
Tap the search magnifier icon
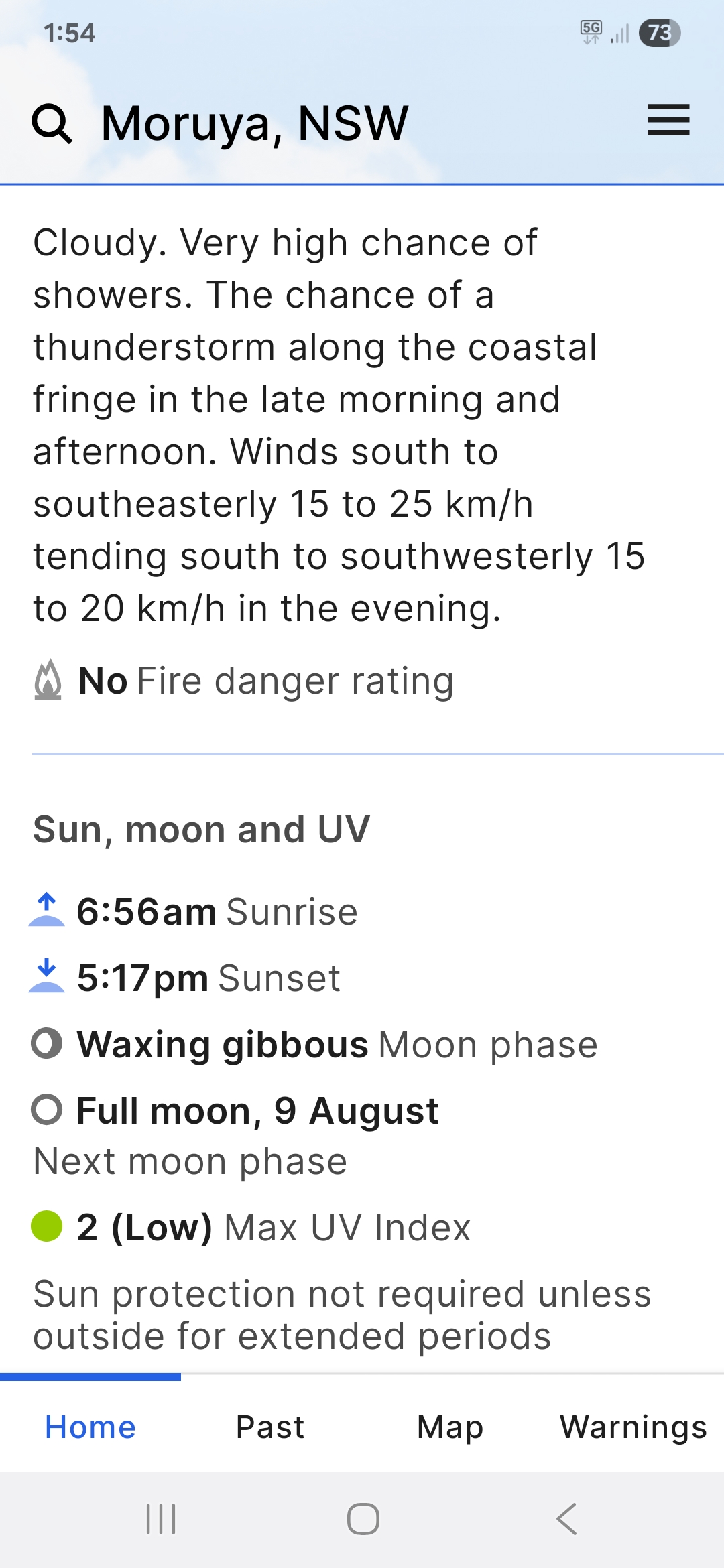[x=52, y=123]
